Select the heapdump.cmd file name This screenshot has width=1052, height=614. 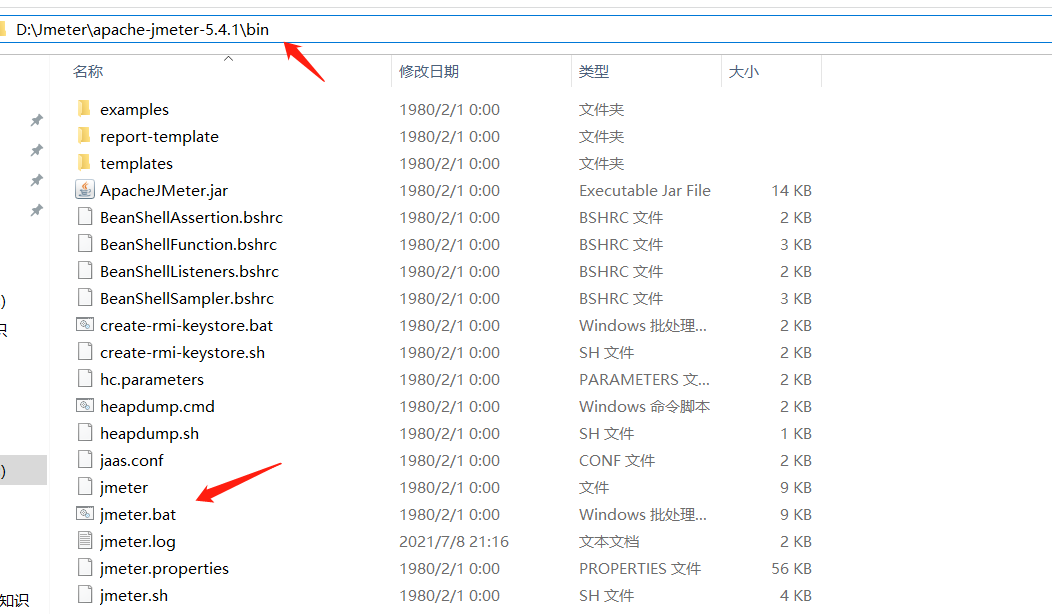(158, 407)
